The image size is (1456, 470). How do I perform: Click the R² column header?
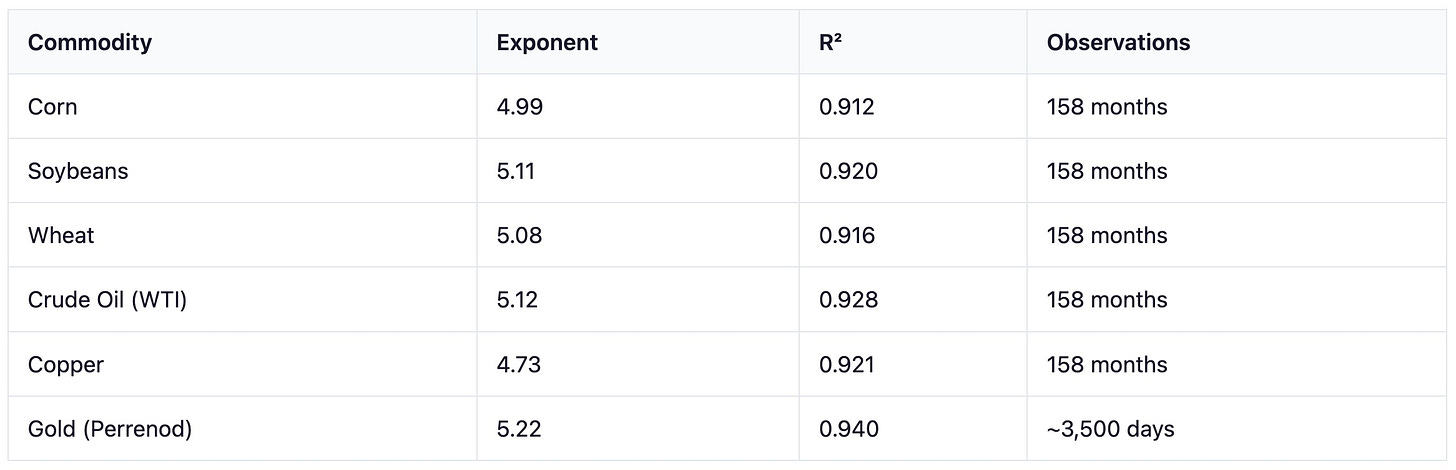click(x=830, y=43)
